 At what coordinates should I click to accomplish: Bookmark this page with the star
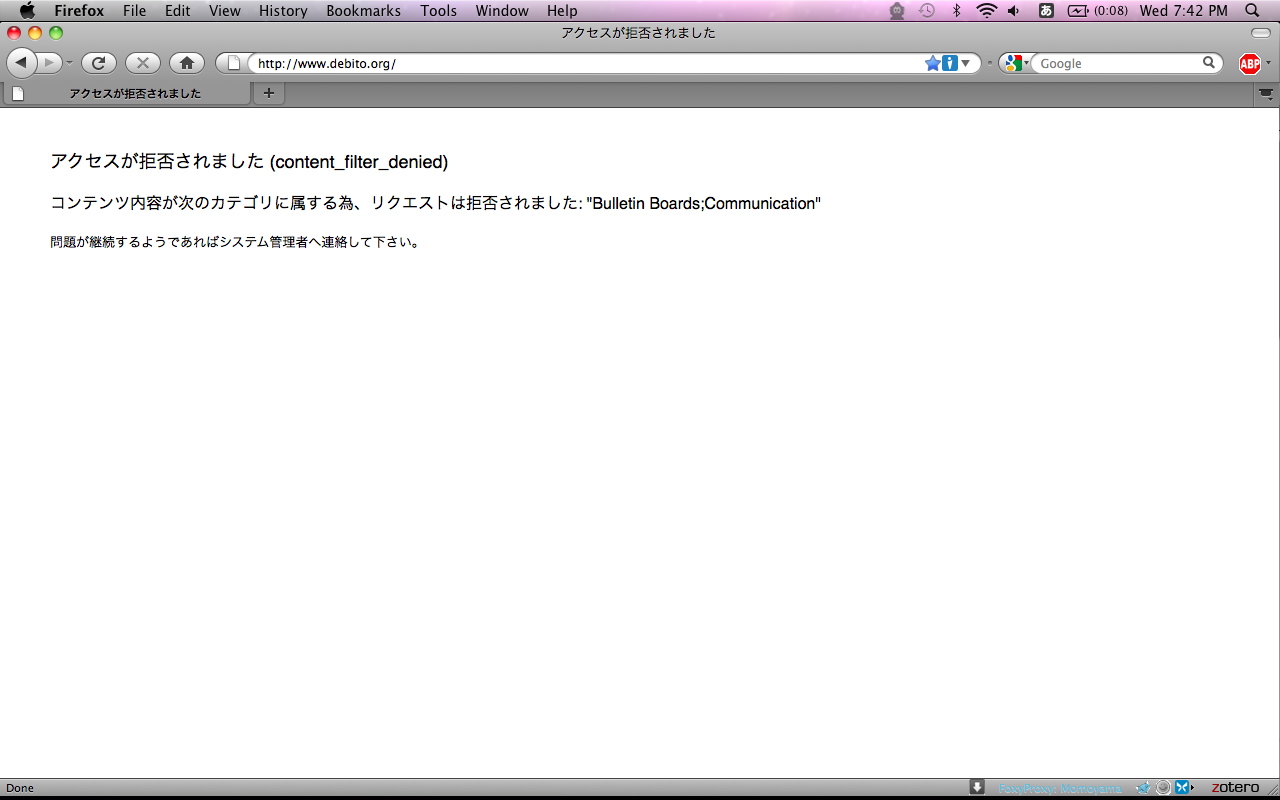coord(933,63)
